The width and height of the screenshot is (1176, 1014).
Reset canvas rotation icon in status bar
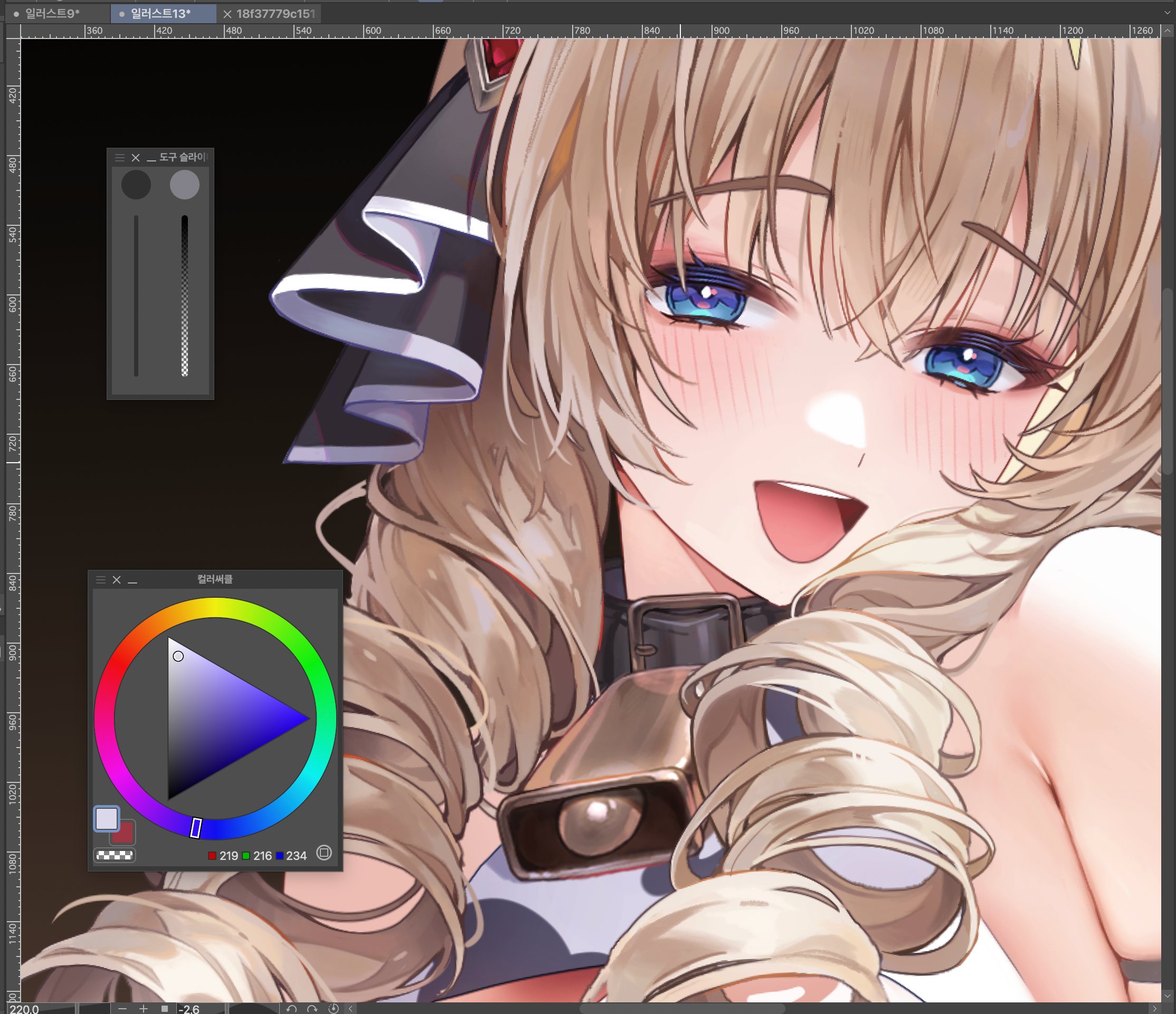[334, 1008]
